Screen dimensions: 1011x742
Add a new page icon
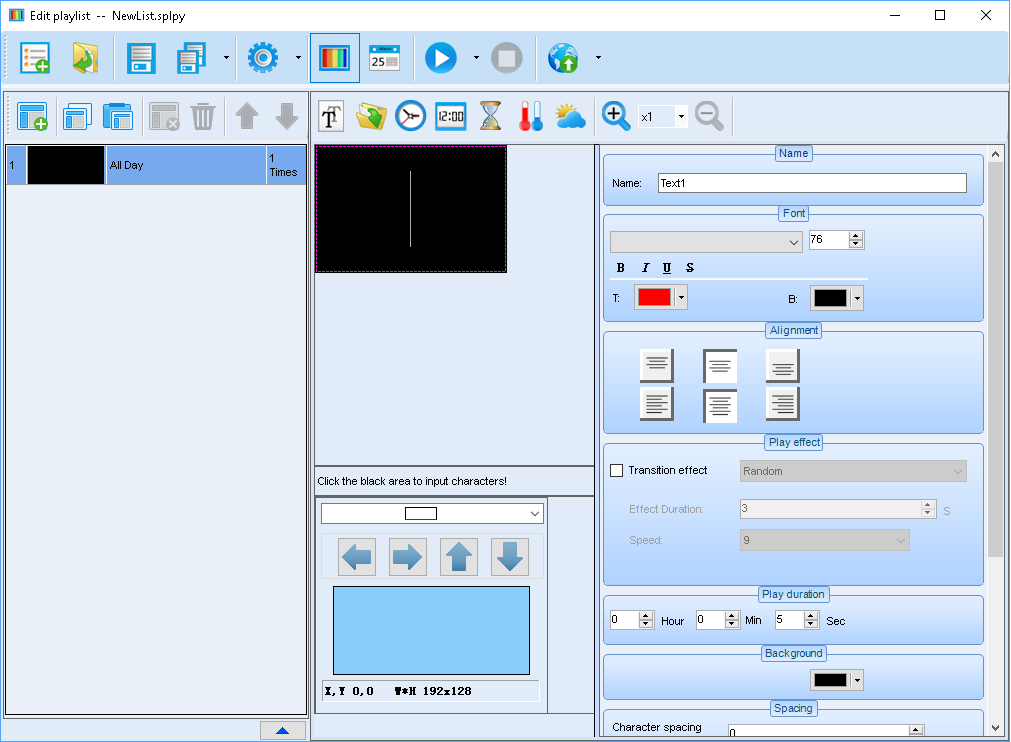point(32,117)
